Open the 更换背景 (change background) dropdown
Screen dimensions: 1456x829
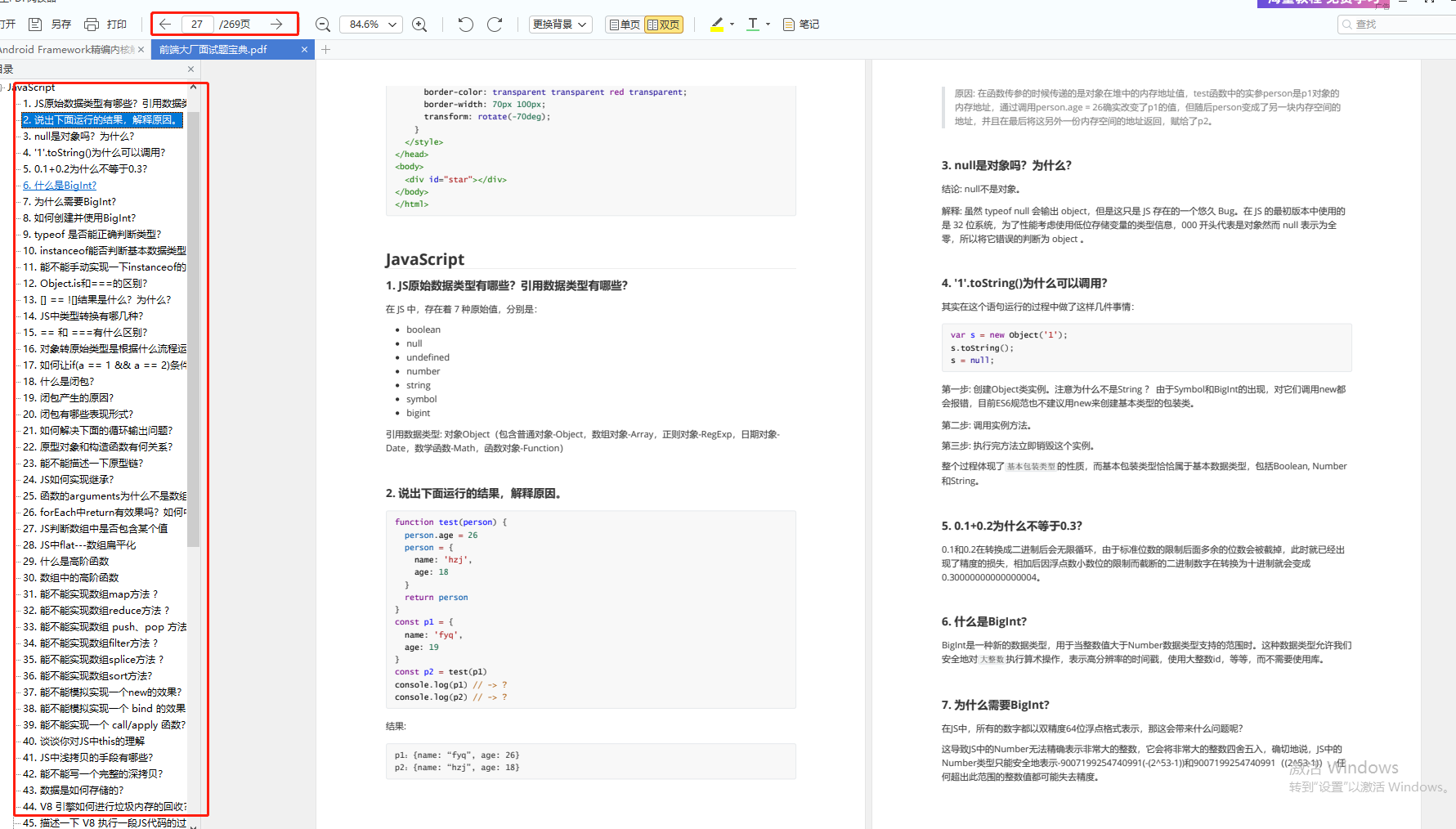pos(560,24)
